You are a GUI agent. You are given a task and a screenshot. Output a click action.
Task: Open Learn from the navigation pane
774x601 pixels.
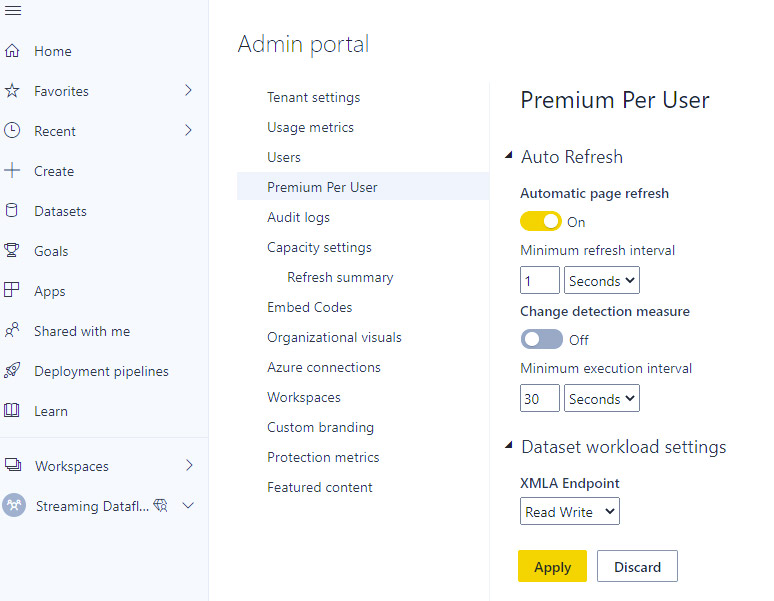[x=50, y=411]
